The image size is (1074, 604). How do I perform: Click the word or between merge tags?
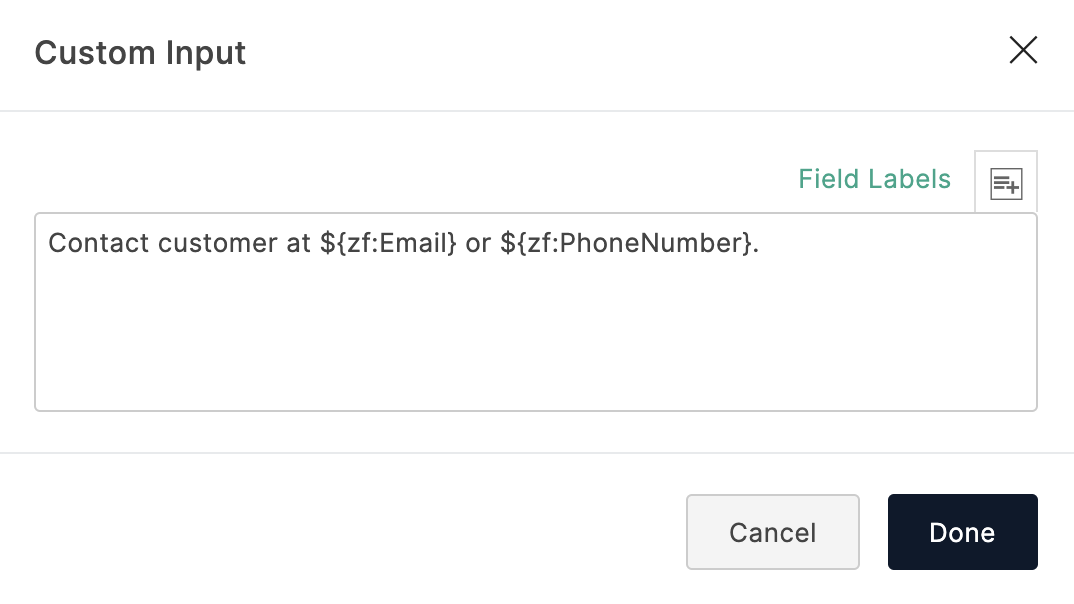478,244
